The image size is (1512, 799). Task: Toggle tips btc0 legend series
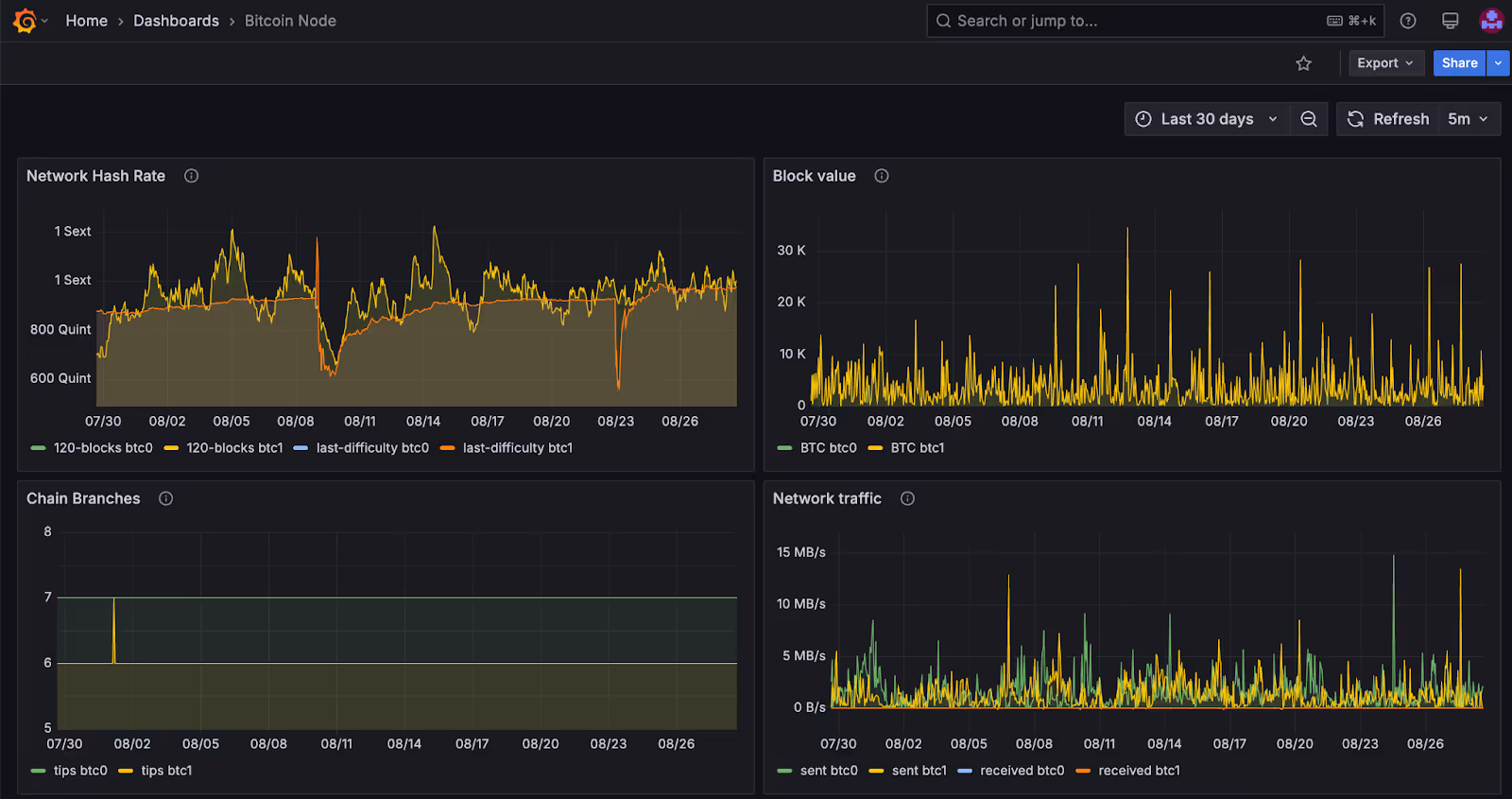(x=80, y=771)
